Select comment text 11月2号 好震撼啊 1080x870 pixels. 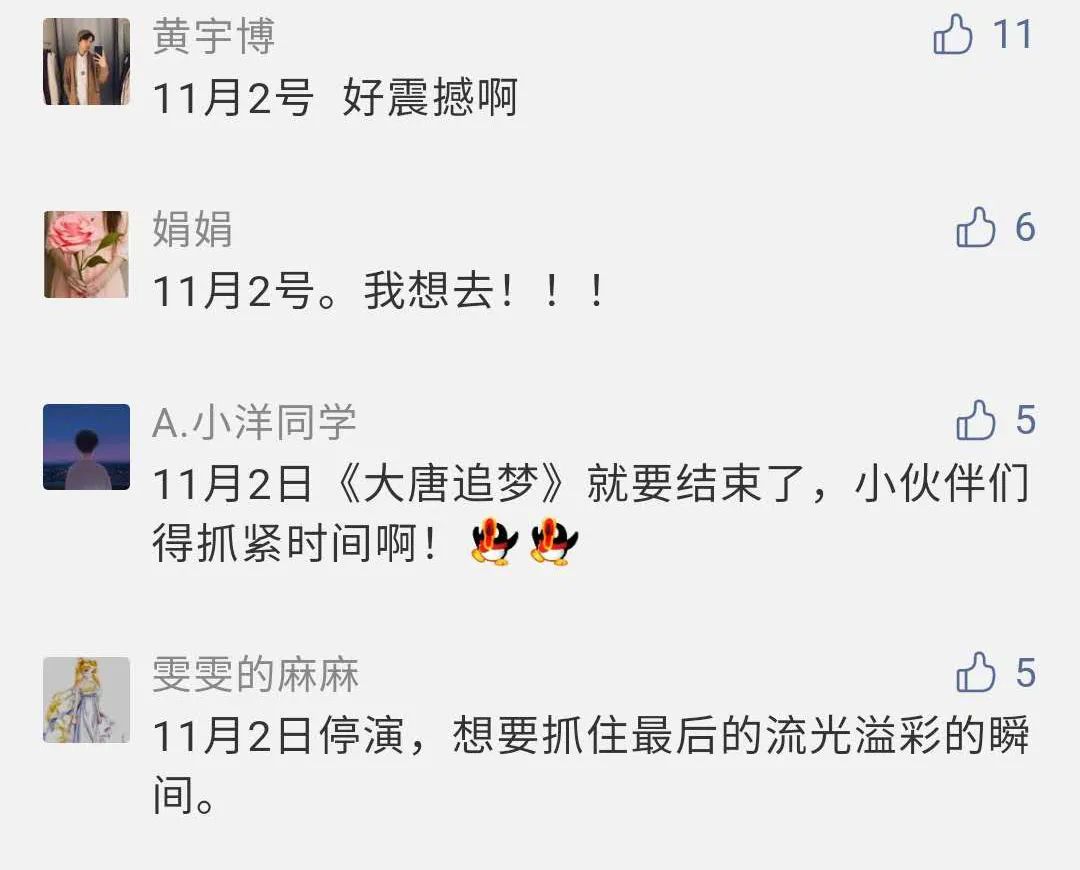[x=335, y=98]
